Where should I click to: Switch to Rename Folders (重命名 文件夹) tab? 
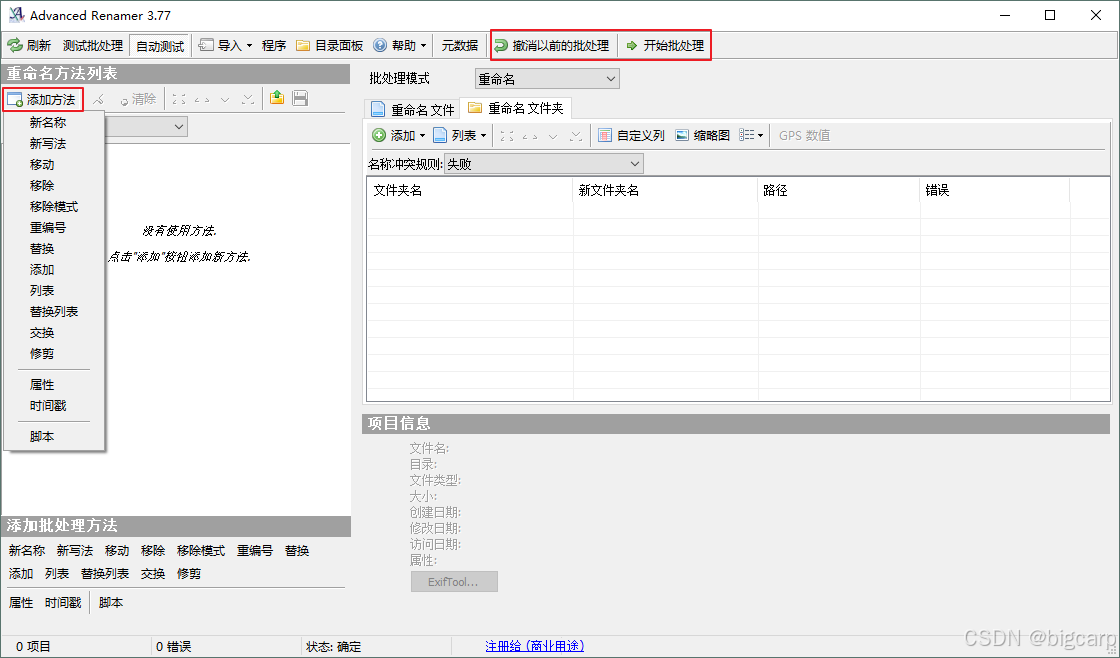coord(515,108)
